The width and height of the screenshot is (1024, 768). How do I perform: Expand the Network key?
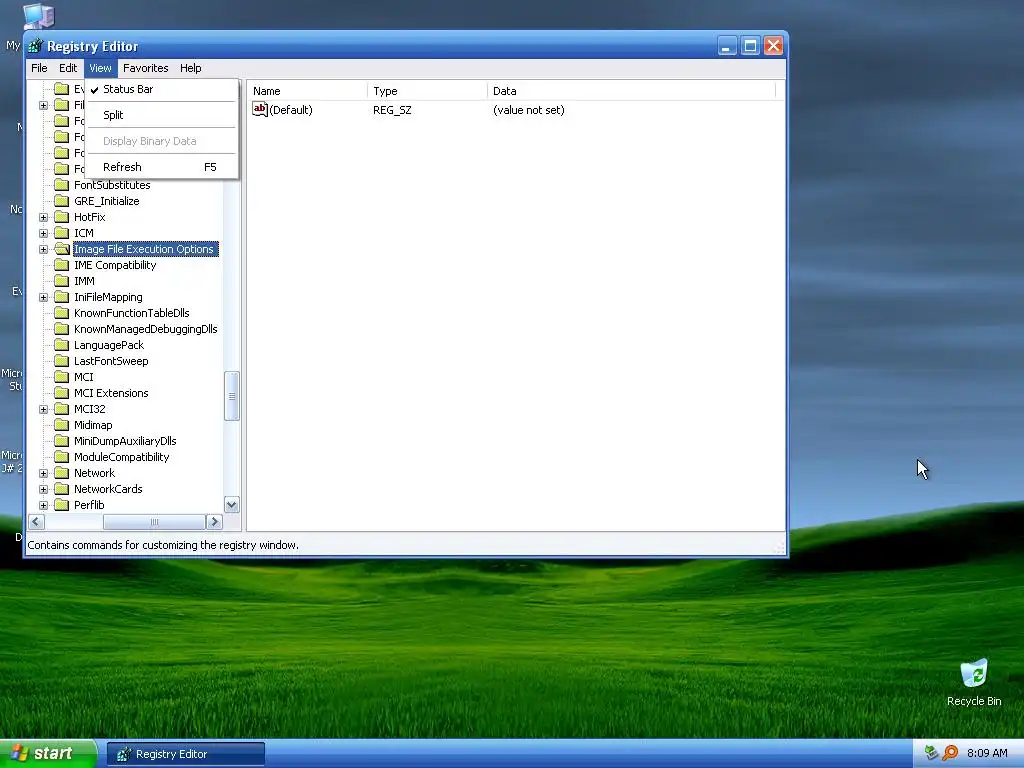(43, 473)
